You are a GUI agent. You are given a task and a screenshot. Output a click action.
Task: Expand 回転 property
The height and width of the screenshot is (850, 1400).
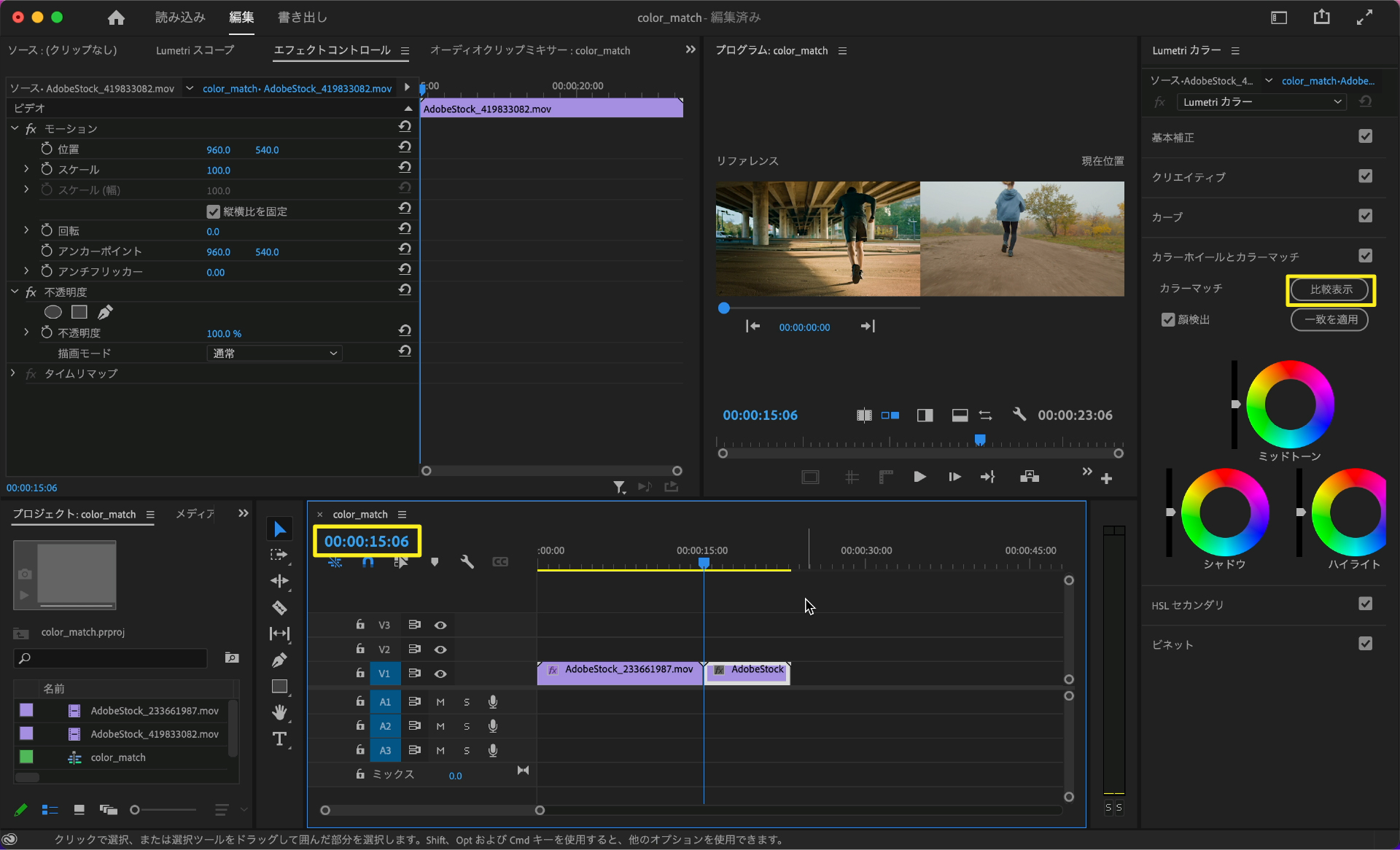click(x=27, y=230)
